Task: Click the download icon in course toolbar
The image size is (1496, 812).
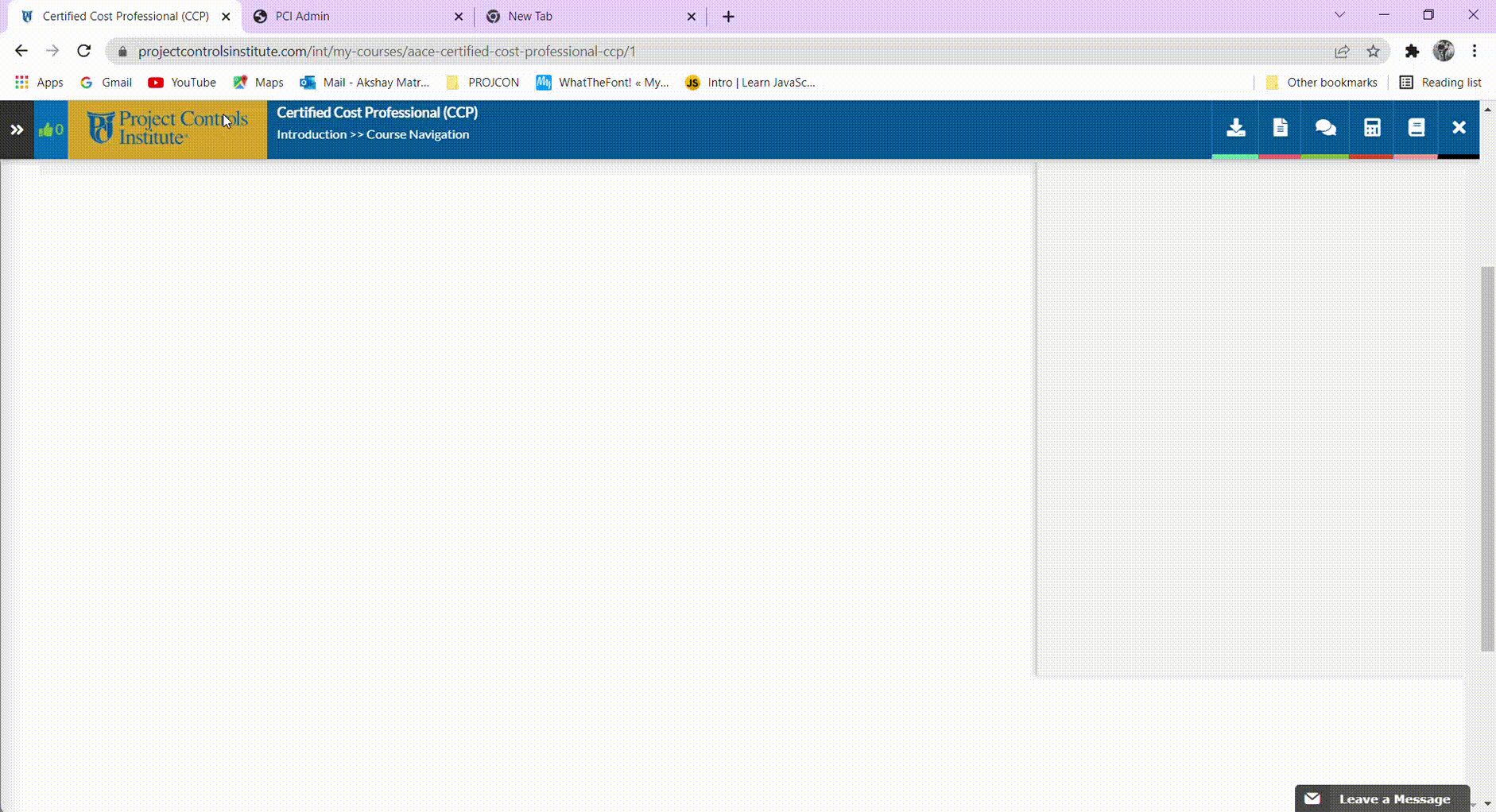Action: (x=1235, y=128)
